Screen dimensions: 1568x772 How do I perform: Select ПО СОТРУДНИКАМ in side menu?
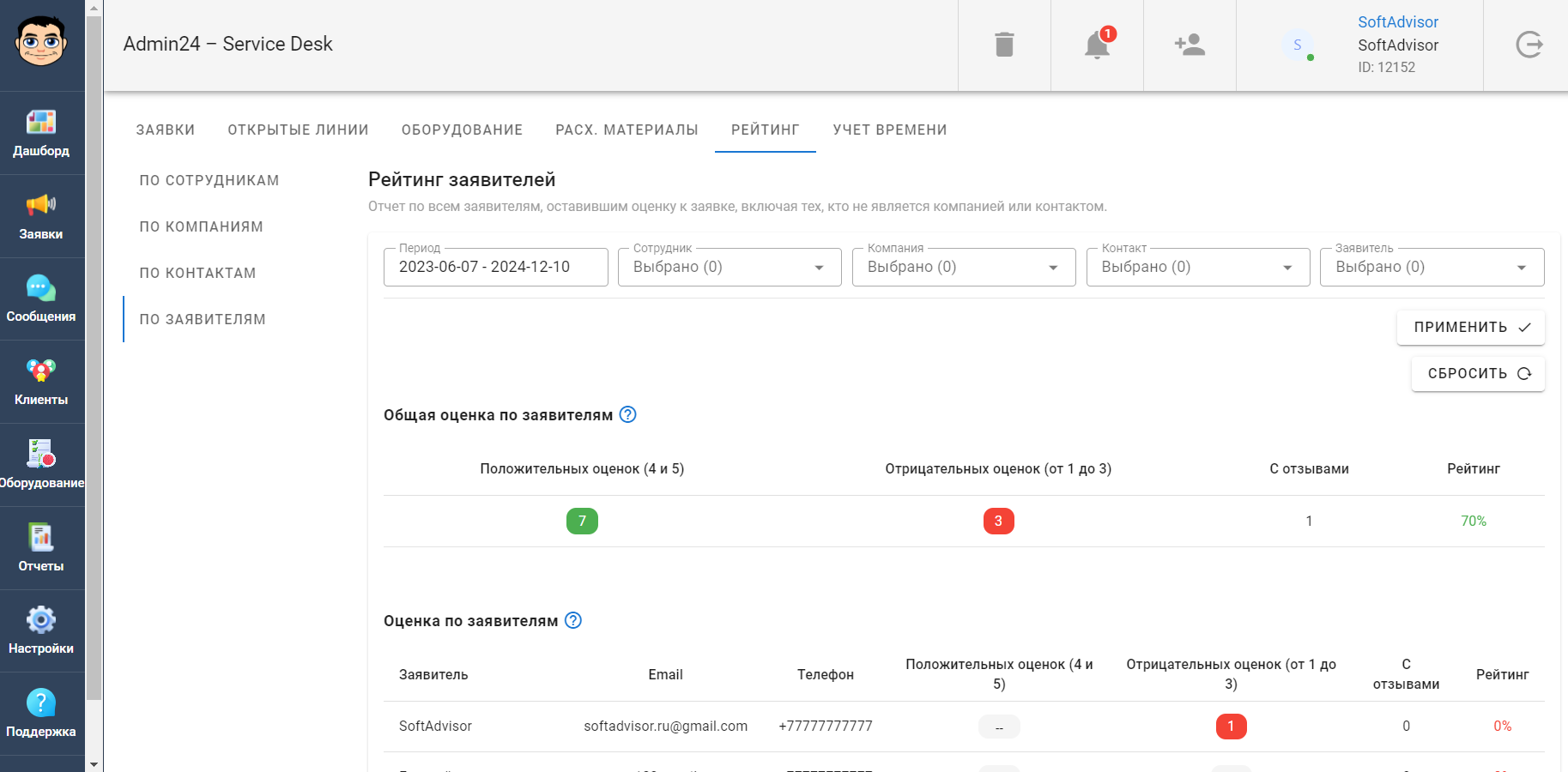tap(209, 181)
